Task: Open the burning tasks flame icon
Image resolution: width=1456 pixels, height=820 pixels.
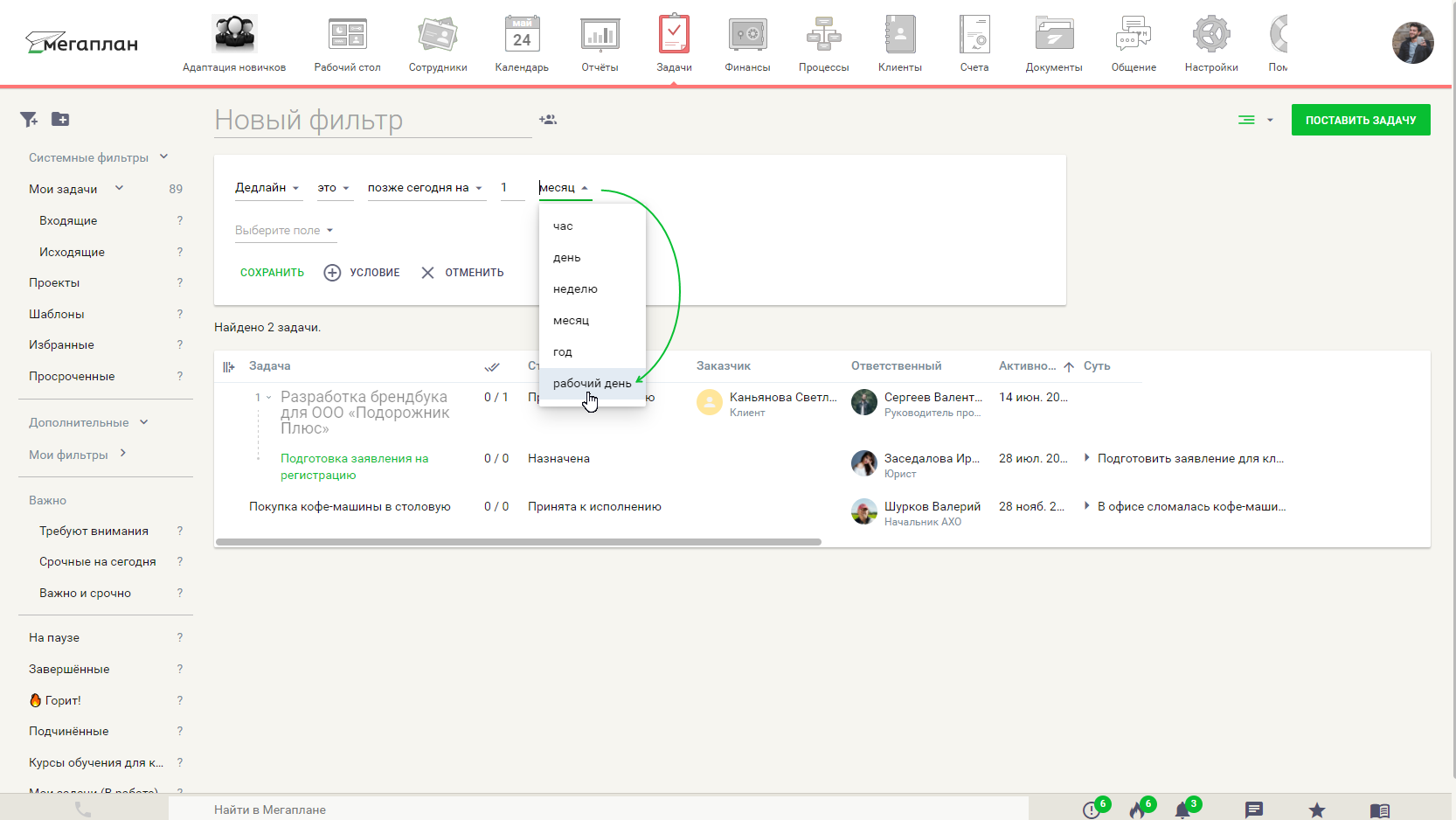Action: [x=1137, y=810]
